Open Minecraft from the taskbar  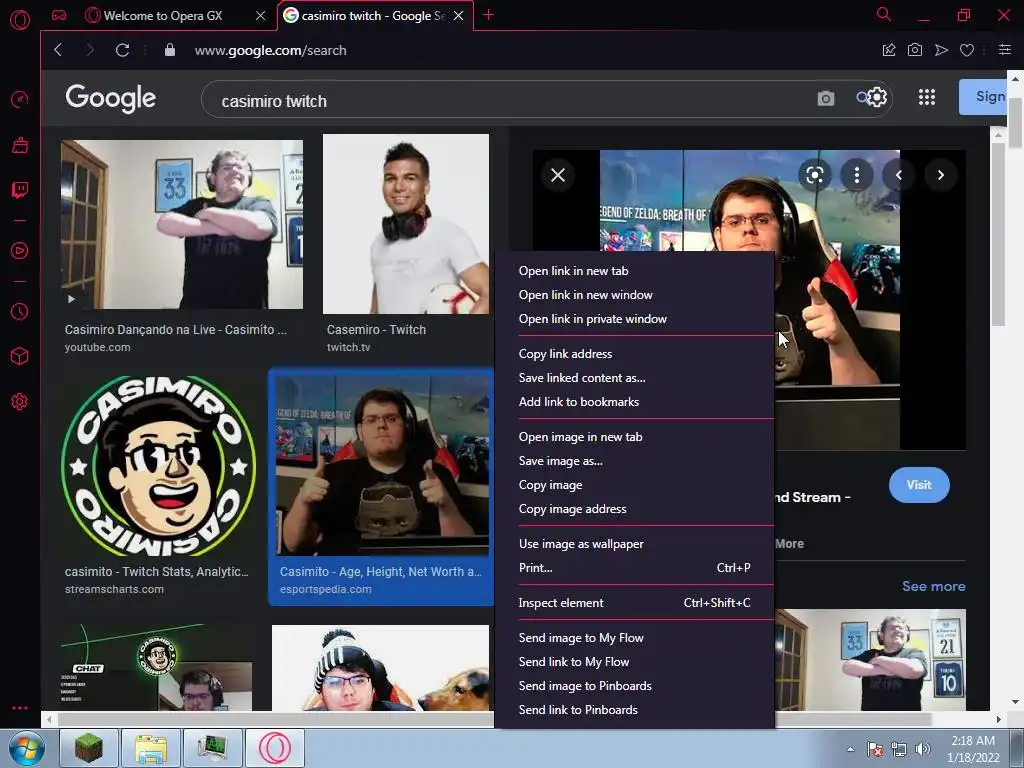(89, 748)
